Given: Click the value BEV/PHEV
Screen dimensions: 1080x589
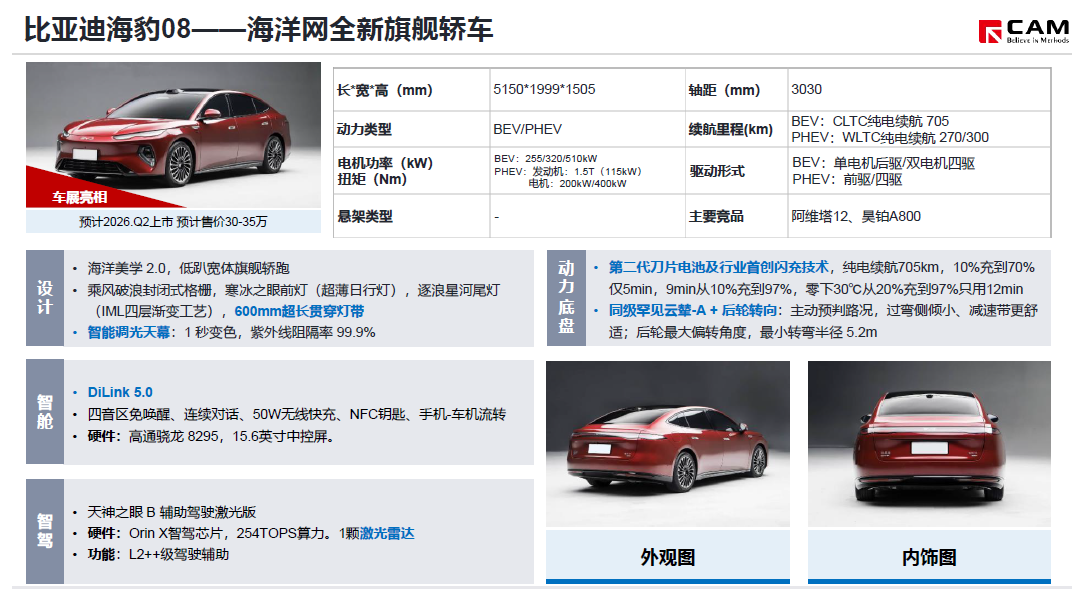Looking at the screenshot, I should click(528, 129).
